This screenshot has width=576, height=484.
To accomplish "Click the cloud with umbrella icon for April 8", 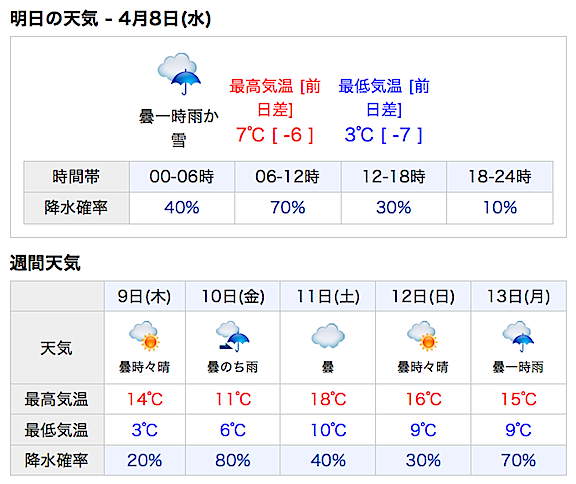I will point(179,74).
